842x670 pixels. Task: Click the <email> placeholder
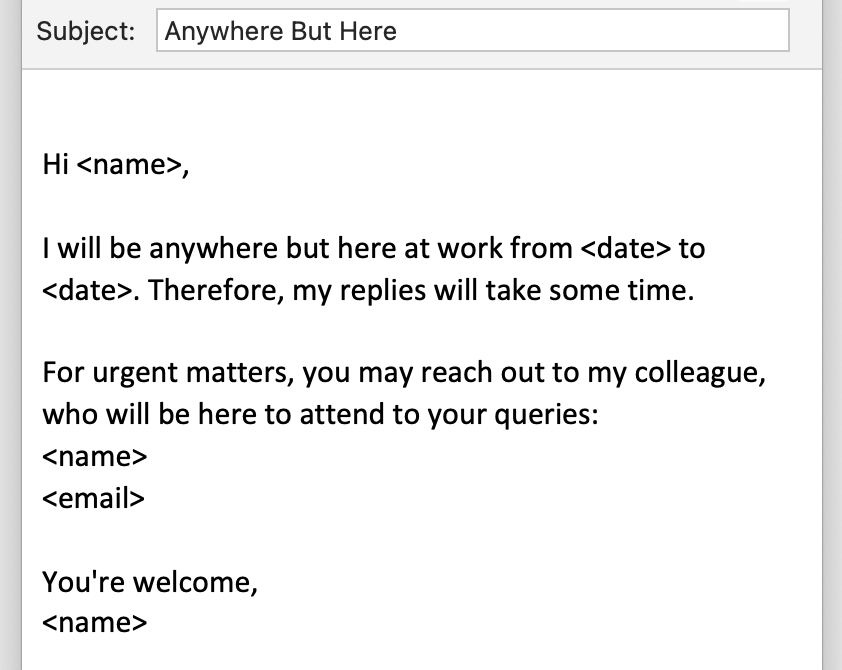point(94,498)
